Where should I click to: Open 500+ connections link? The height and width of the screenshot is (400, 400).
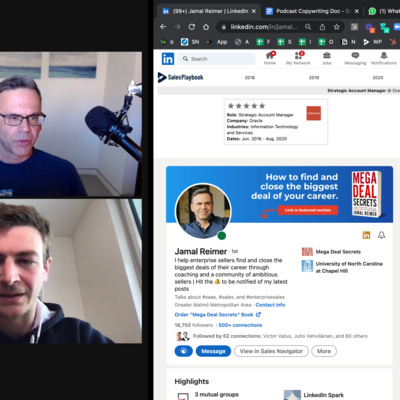tap(240, 325)
